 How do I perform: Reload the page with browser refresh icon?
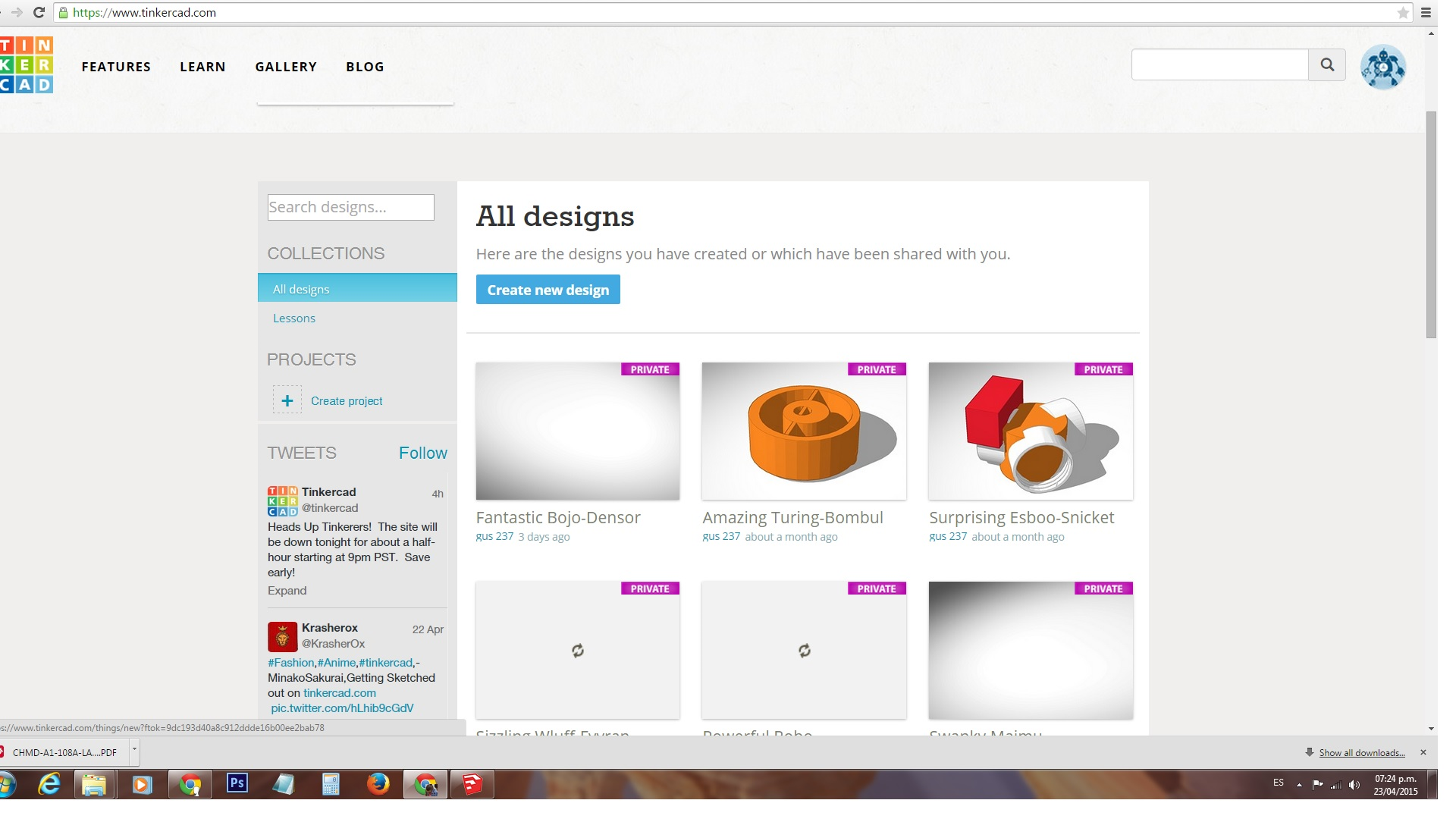click(39, 12)
